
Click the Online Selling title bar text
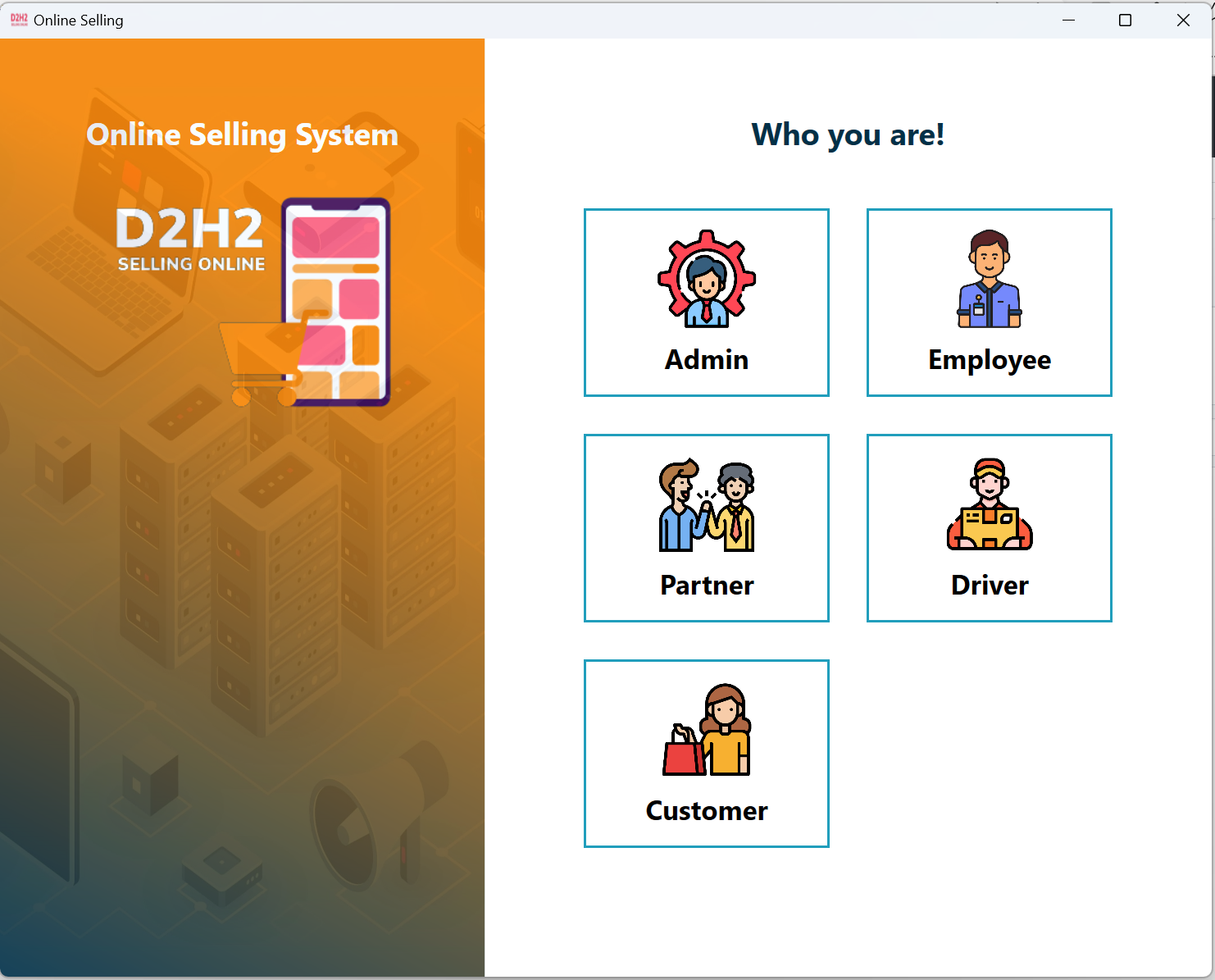(78, 20)
